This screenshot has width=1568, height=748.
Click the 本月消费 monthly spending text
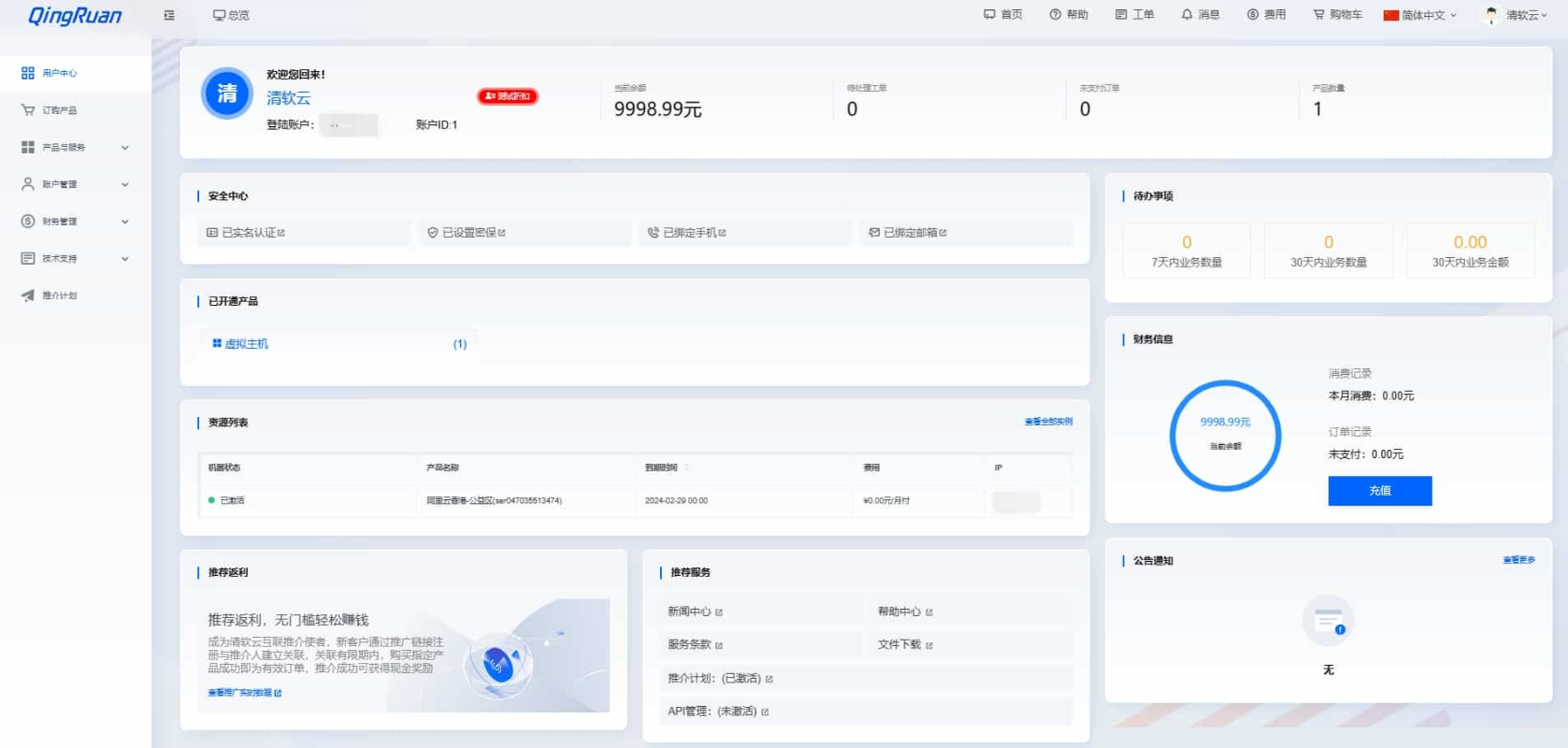(1372, 396)
